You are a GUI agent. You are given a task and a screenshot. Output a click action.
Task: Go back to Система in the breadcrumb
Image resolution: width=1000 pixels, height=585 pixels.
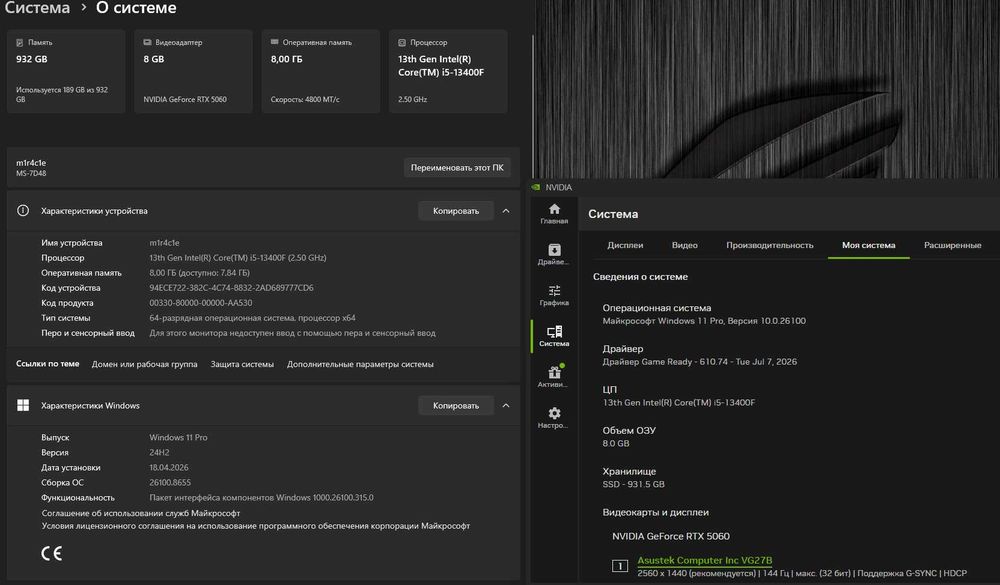click(37, 8)
